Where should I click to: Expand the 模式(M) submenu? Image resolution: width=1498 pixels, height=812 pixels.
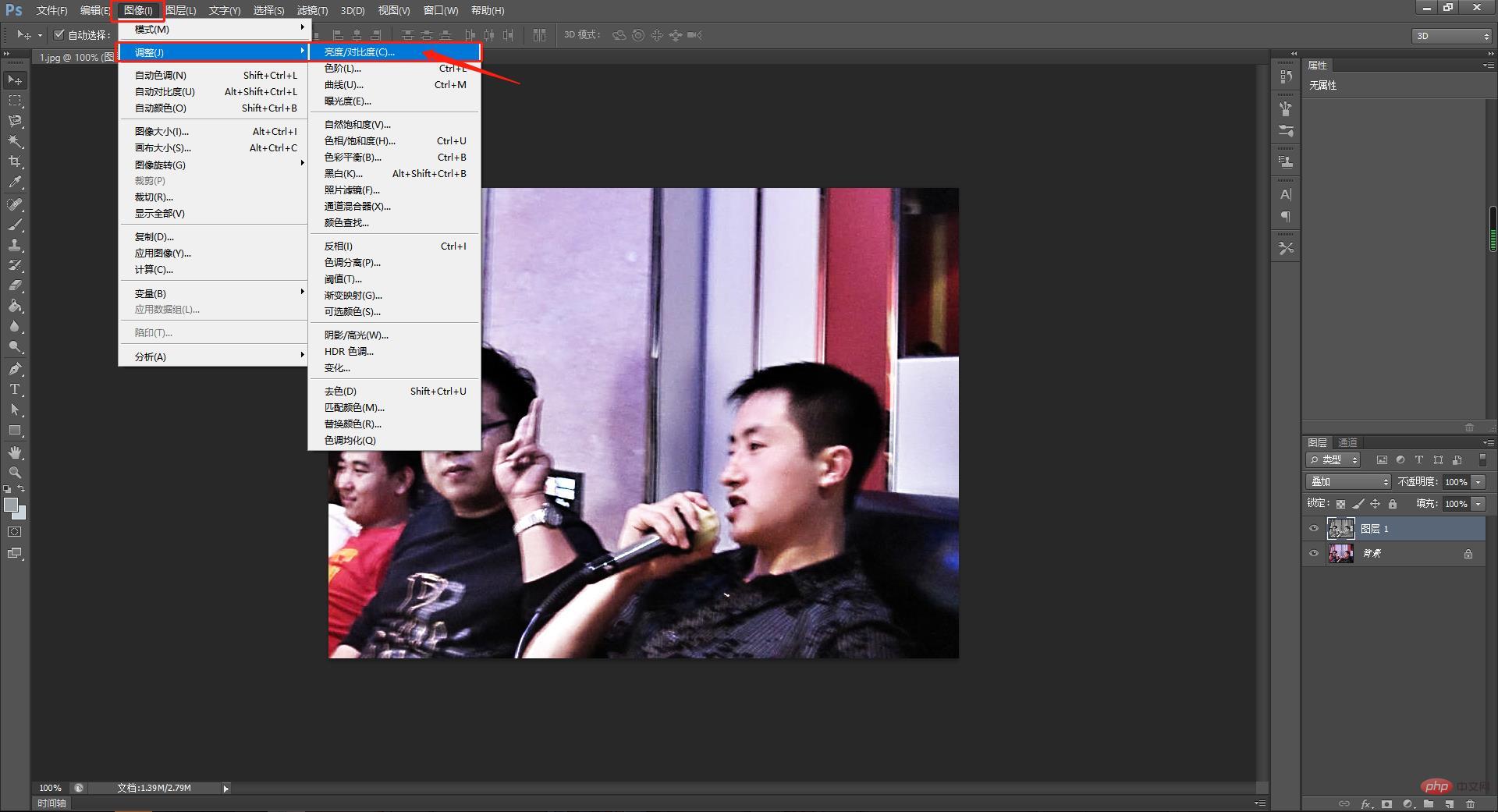[213, 29]
